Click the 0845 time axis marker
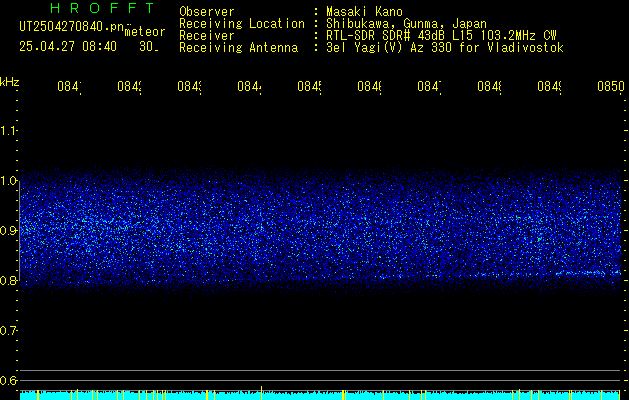The image size is (629, 400). click(x=309, y=87)
